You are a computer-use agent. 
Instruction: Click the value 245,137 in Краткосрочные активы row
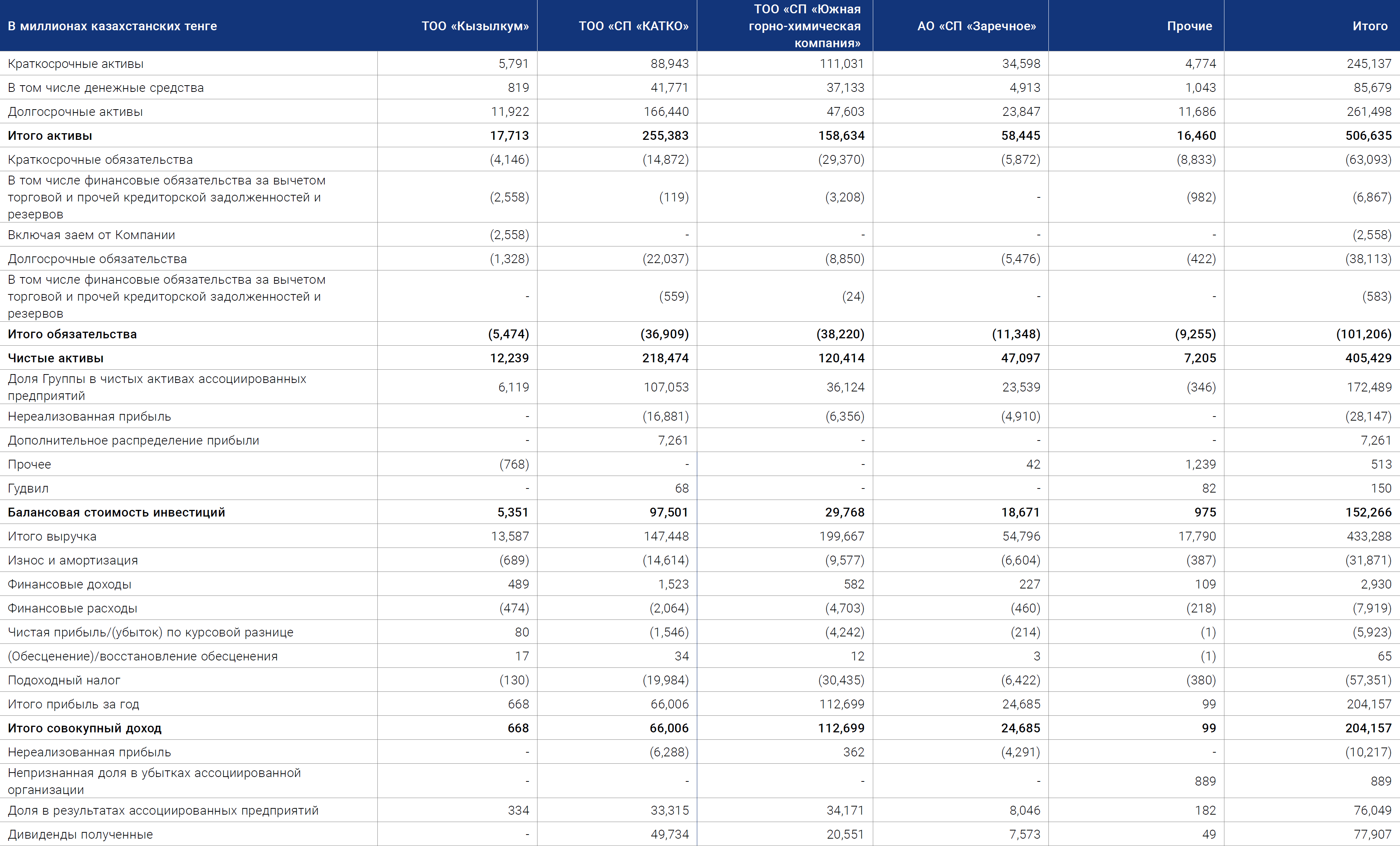point(1369,63)
